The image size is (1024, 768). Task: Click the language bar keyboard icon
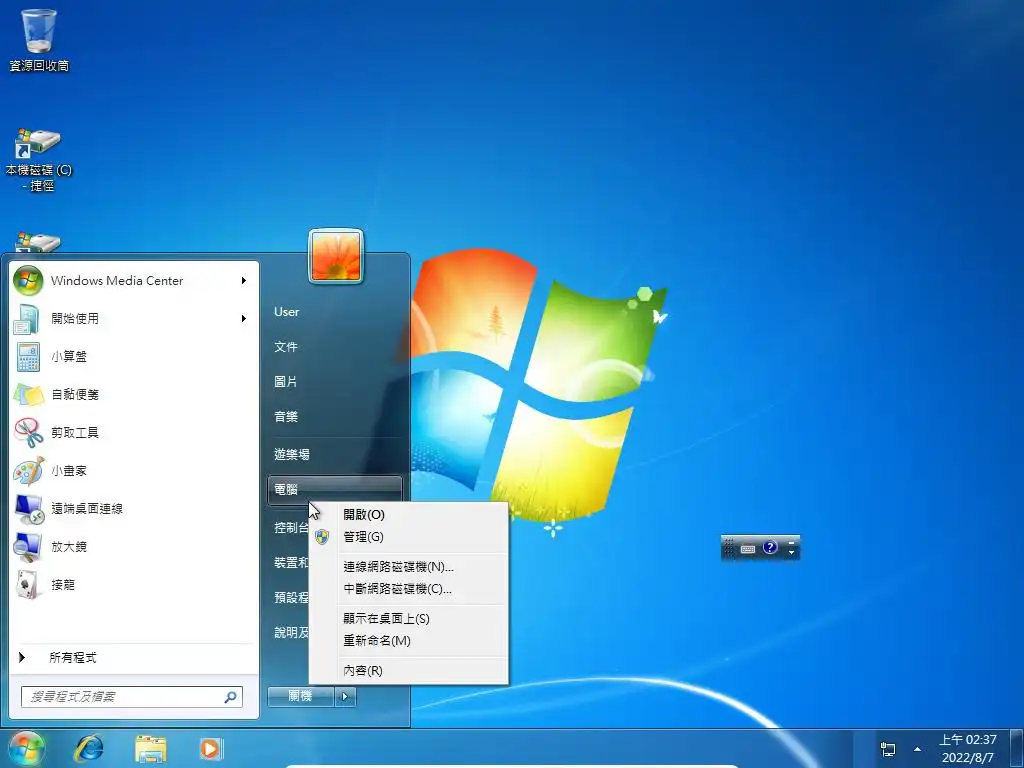(748, 549)
